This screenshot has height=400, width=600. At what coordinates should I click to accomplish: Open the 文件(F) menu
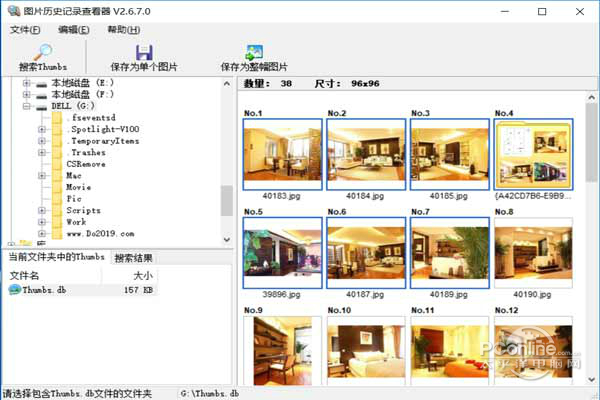click(x=25, y=30)
